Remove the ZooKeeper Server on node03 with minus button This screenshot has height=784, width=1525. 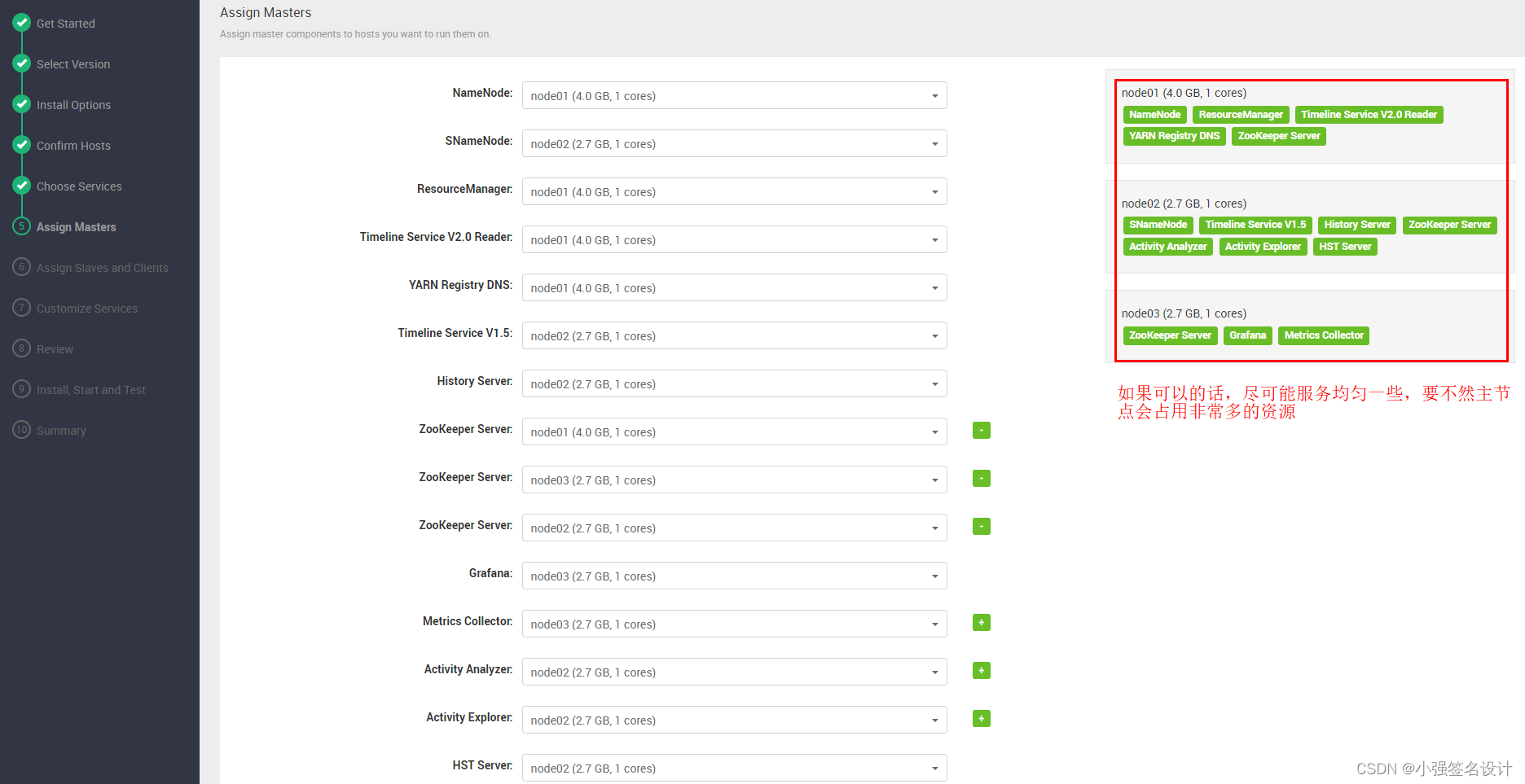(982, 479)
